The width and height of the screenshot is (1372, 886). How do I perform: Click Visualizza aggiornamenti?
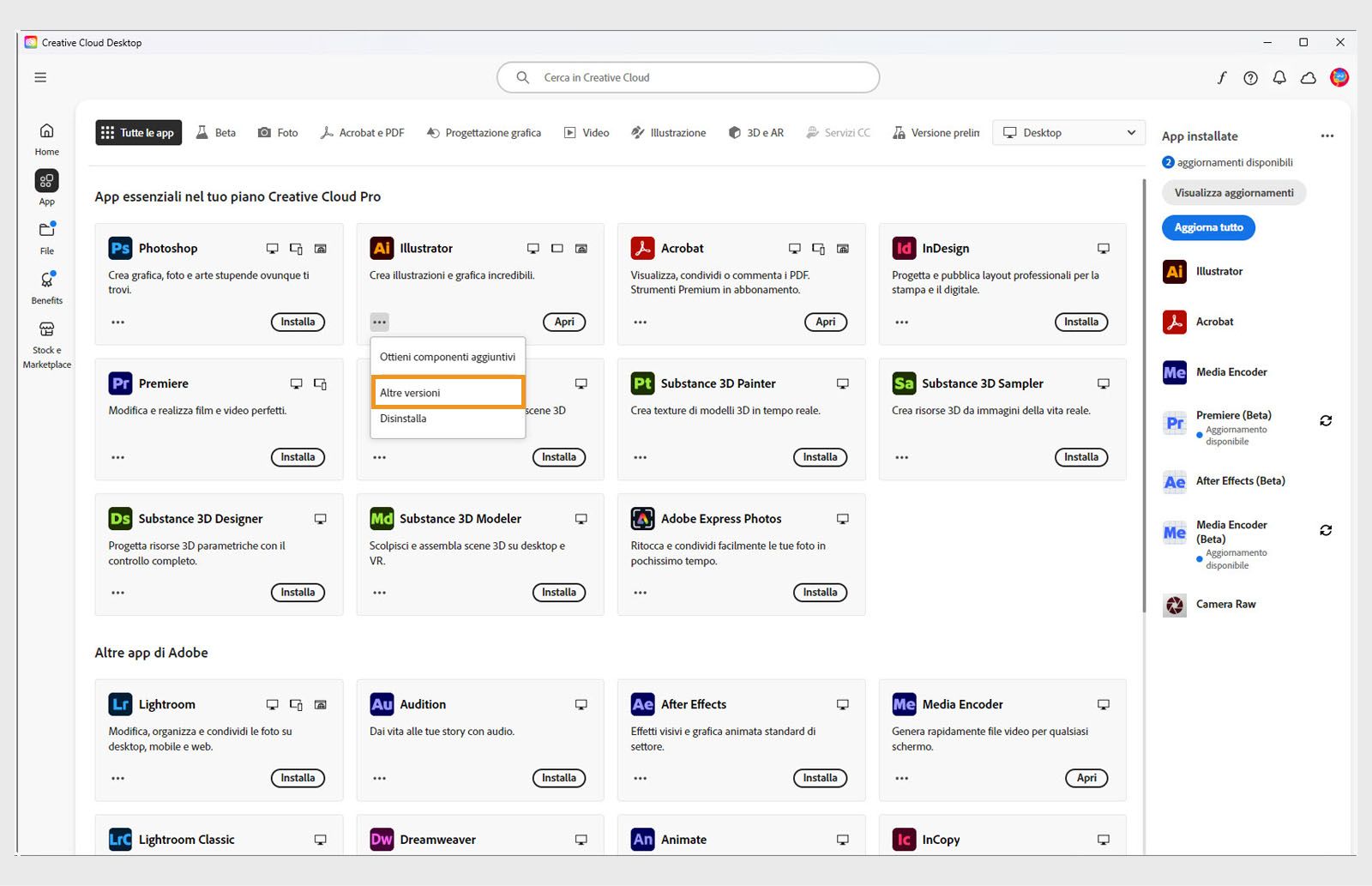point(1233,192)
